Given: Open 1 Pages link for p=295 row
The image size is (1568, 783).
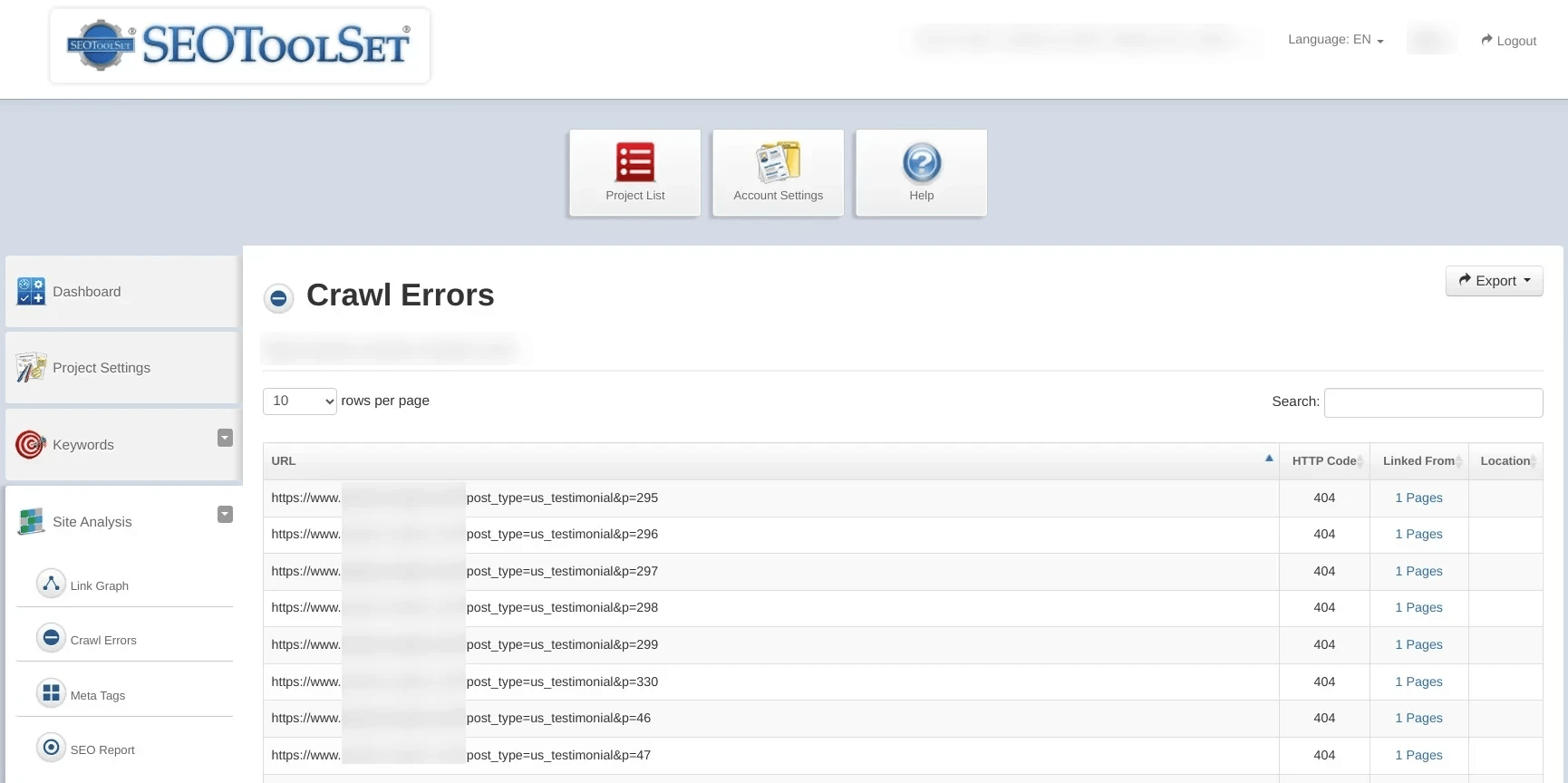Looking at the screenshot, I should click(1418, 498).
